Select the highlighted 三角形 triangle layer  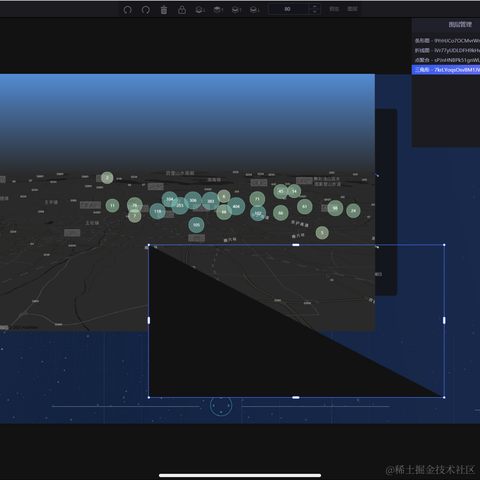pos(446,70)
